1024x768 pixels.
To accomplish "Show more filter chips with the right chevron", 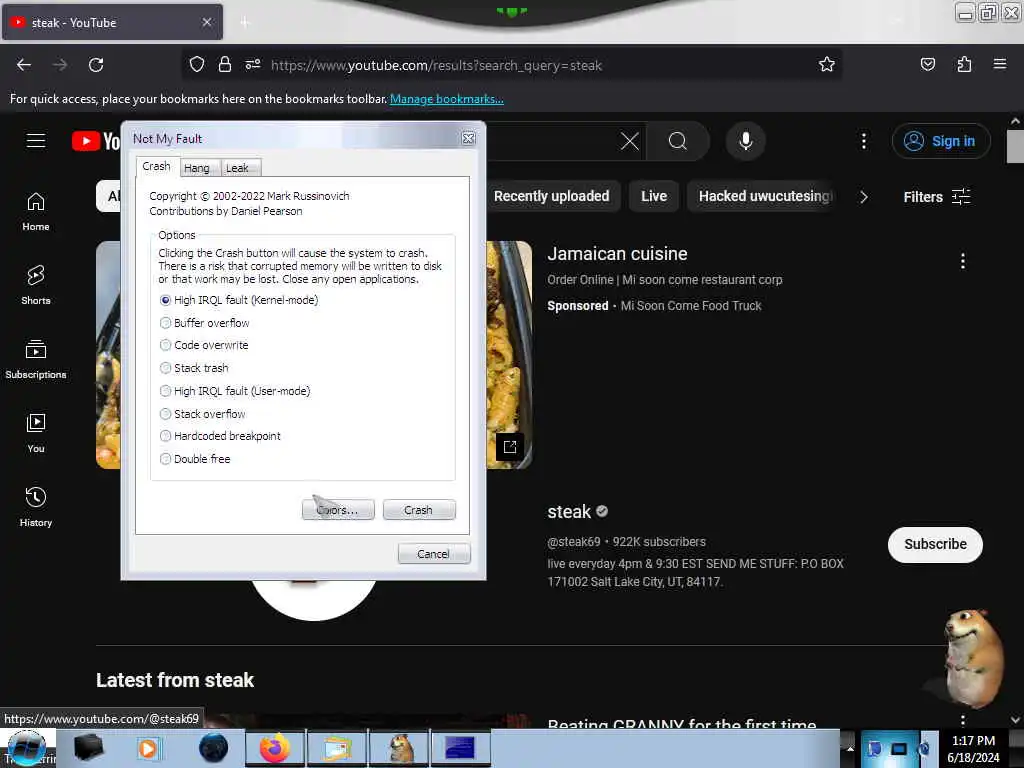I will coord(863,197).
